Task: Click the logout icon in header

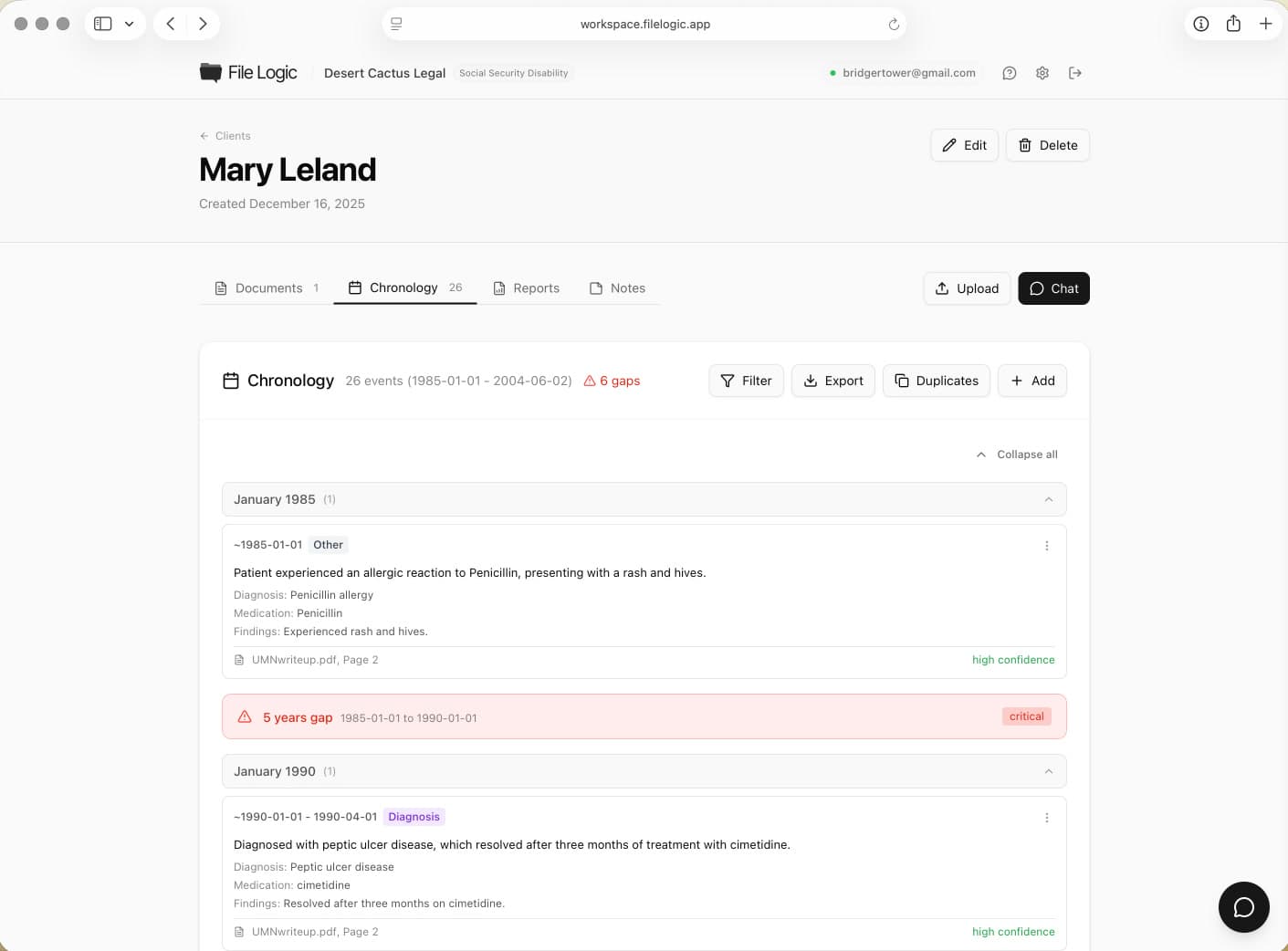Action: 1075,73
